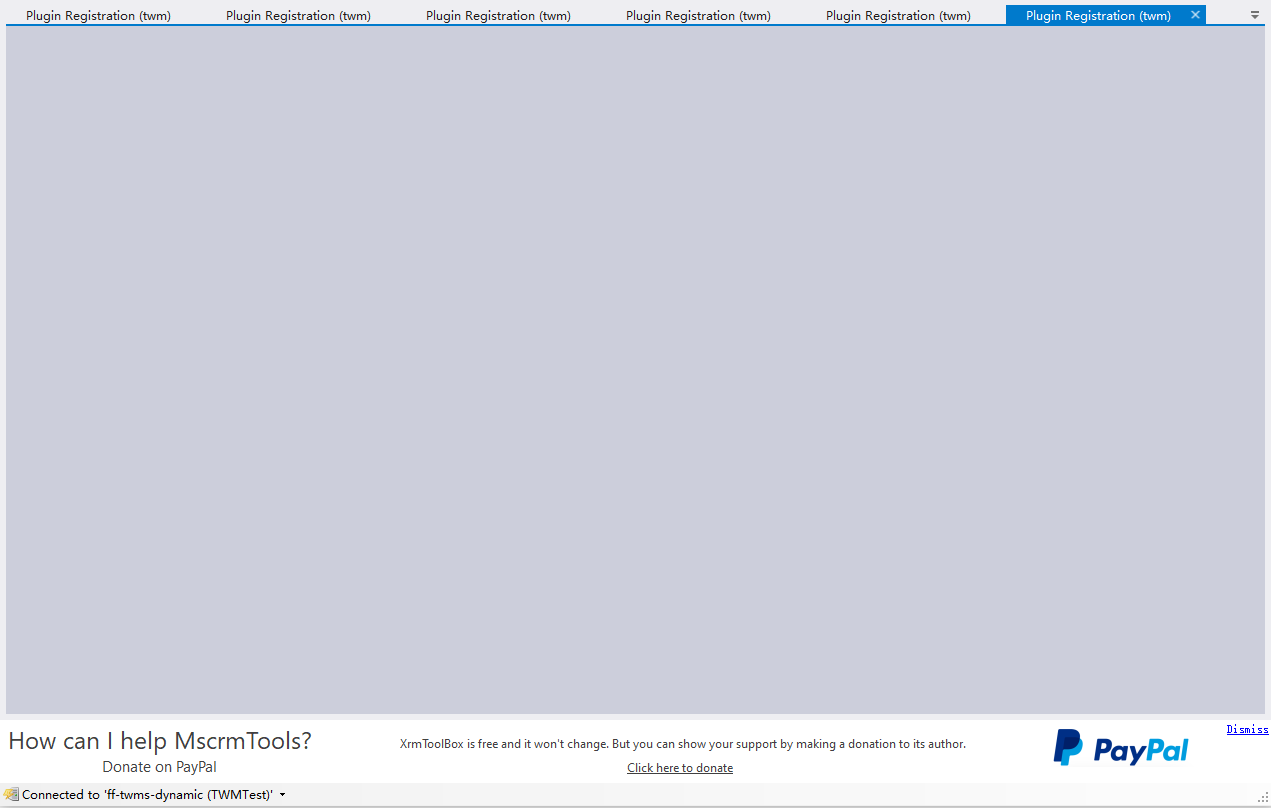Open the 'Connected to ff-twms-dynamic' connection dropdown
The height and width of the screenshot is (808, 1271).
[146, 794]
